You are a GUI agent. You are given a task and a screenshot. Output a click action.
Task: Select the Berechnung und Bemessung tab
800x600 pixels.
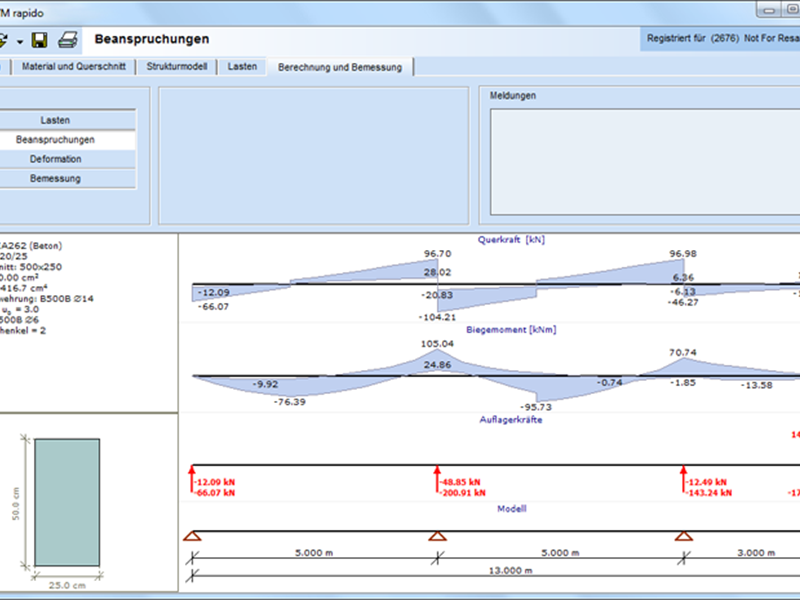[340, 67]
